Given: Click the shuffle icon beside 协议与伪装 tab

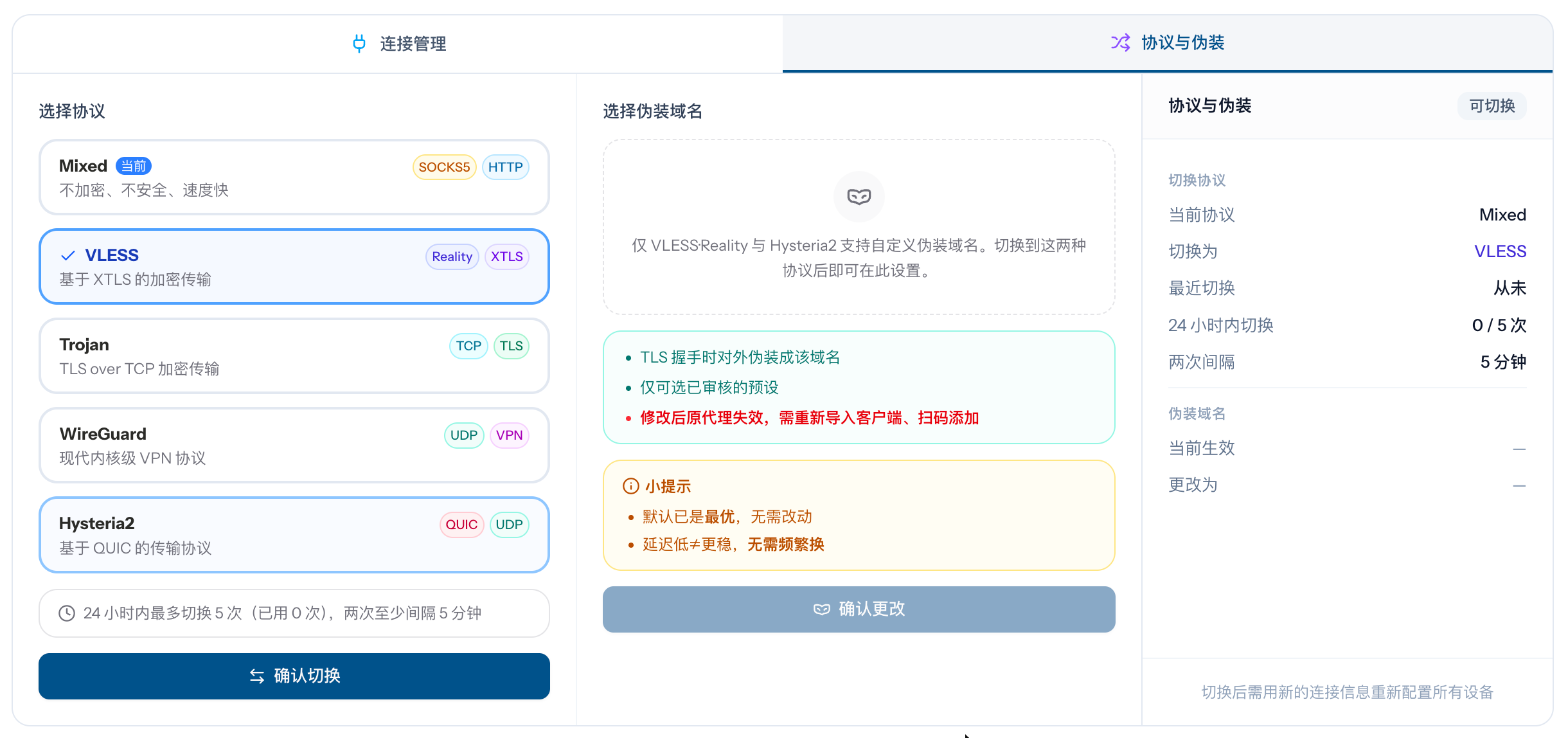Looking at the screenshot, I should tap(1120, 43).
